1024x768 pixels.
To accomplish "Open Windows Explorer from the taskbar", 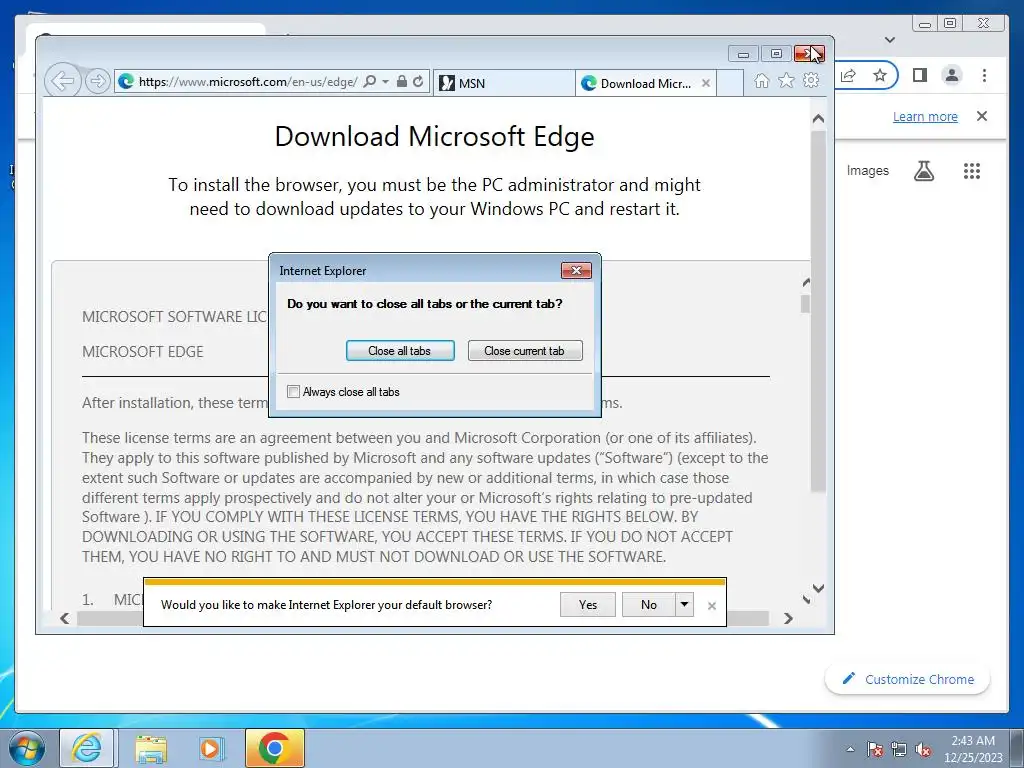I will (151, 748).
